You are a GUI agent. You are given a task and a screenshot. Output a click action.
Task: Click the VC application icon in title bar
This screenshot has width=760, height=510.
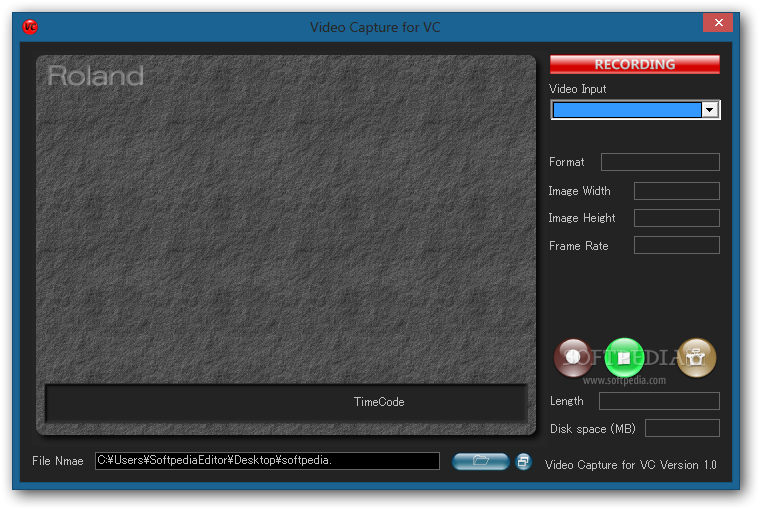pos(30,27)
